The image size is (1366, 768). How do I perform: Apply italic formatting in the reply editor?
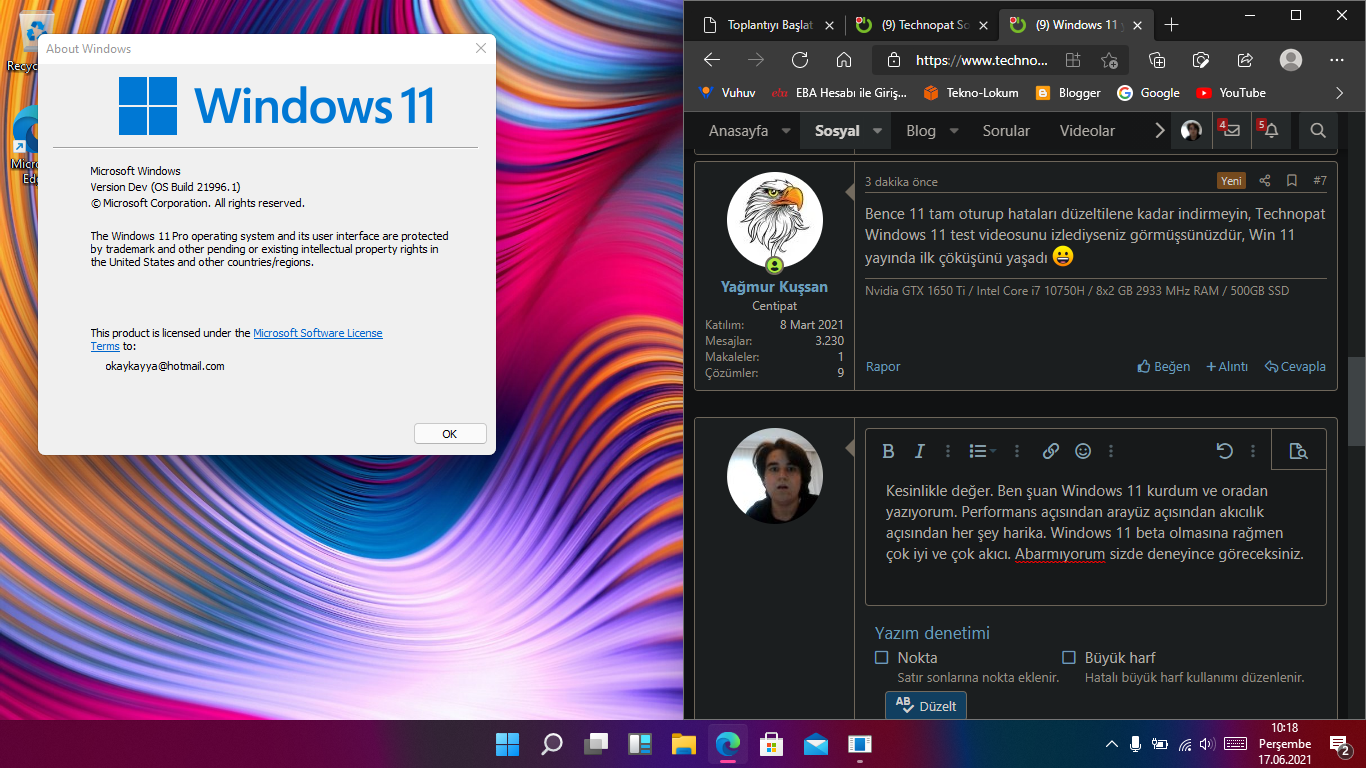(920, 451)
